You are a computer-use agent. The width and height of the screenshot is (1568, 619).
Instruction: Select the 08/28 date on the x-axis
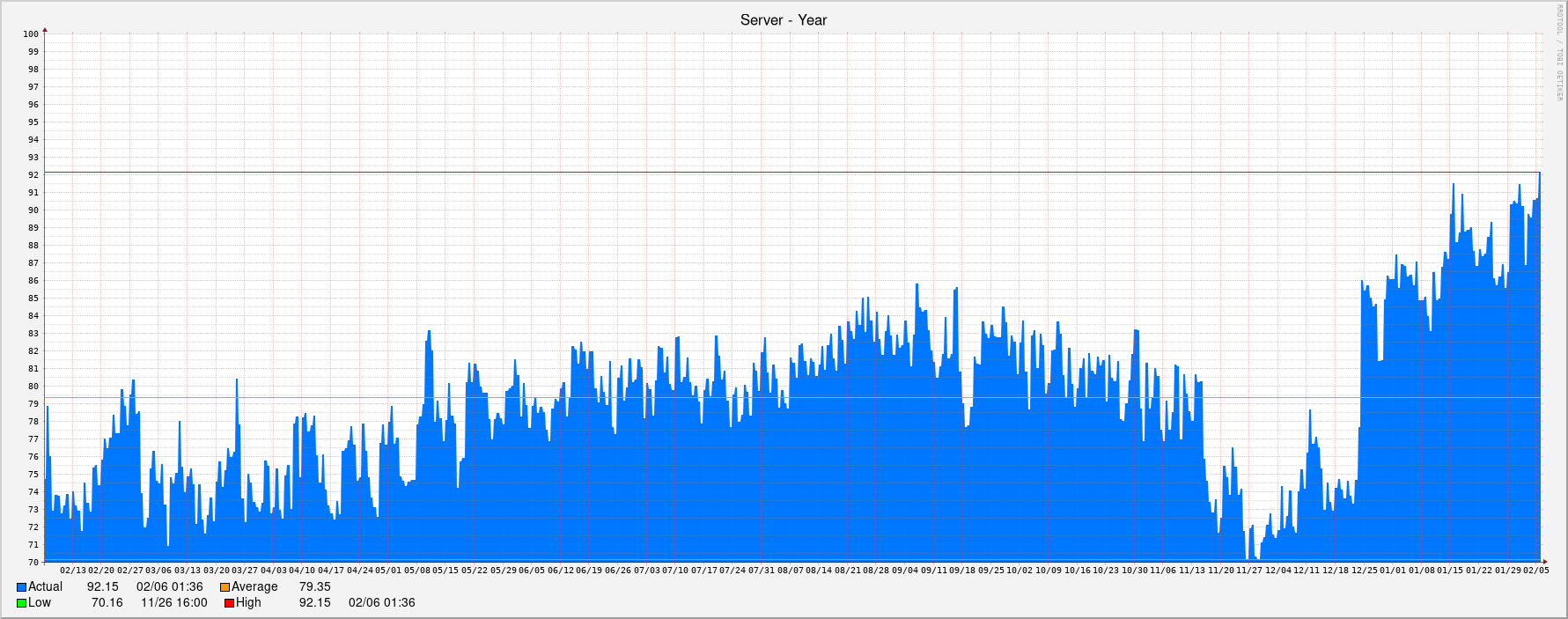click(x=876, y=571)
